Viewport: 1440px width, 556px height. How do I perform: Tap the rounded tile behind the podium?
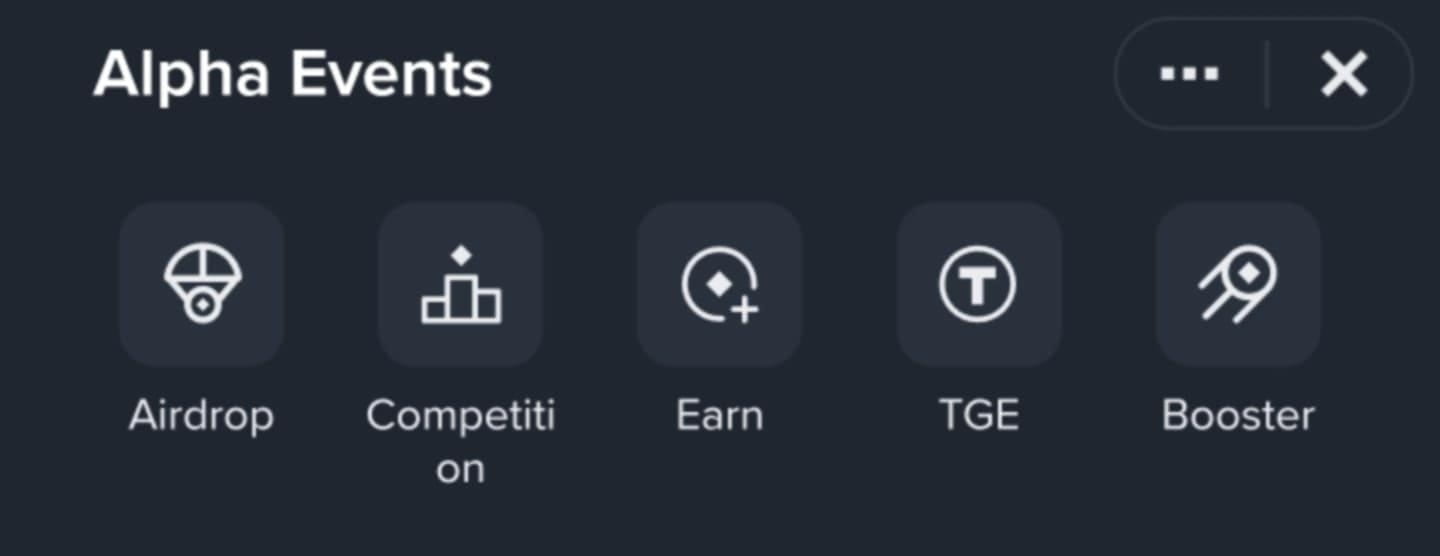coord(461,284)
